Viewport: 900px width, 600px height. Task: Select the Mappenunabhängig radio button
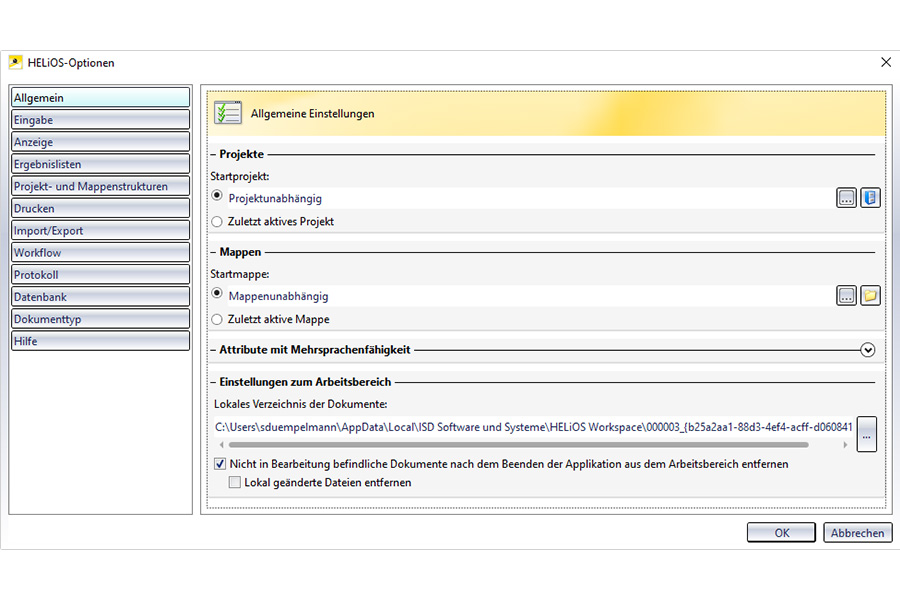coord(217,295)
